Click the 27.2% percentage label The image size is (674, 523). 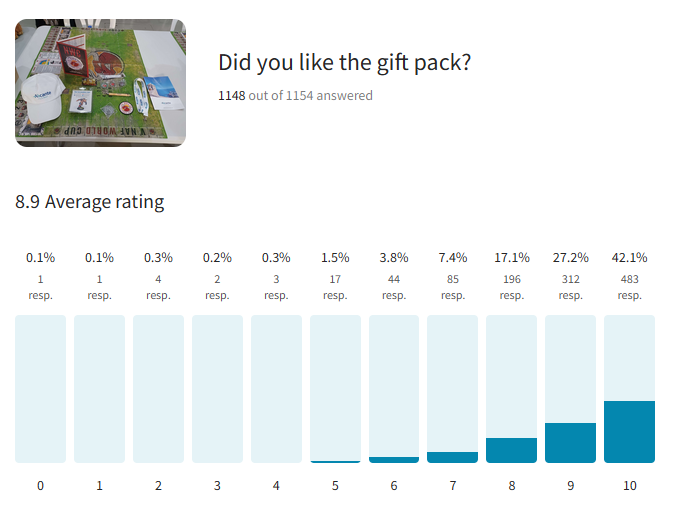[x=570, y=257]
